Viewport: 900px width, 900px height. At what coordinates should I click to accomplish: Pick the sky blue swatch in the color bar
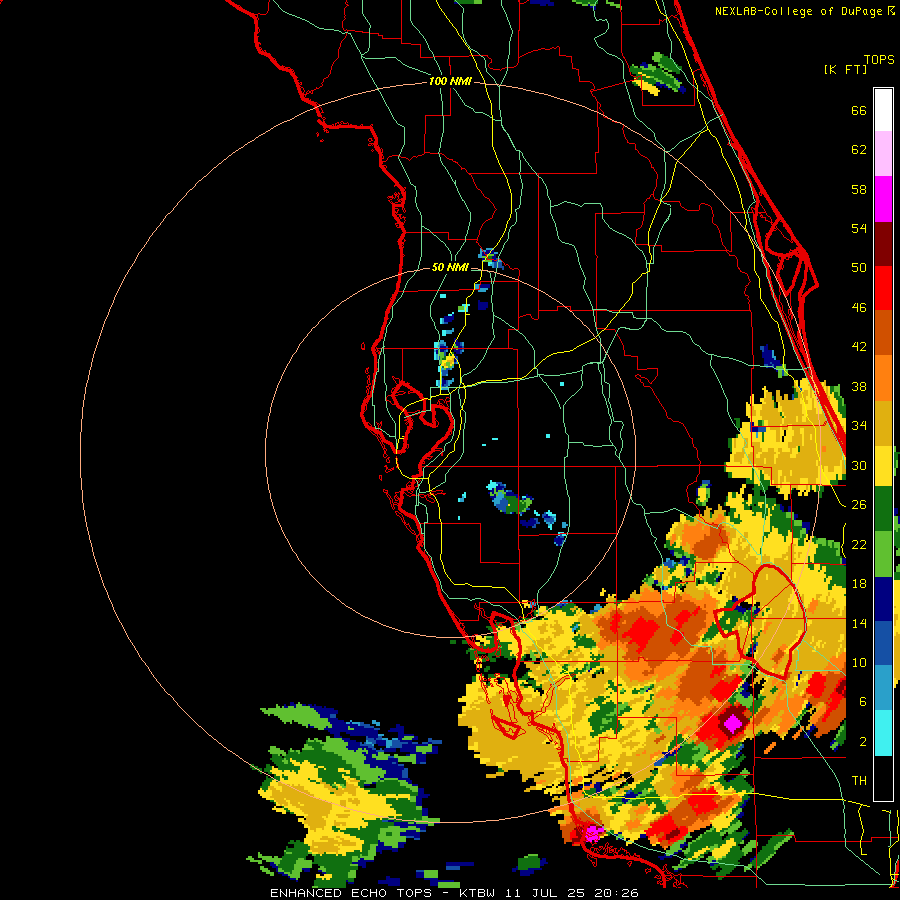(883, 688)
